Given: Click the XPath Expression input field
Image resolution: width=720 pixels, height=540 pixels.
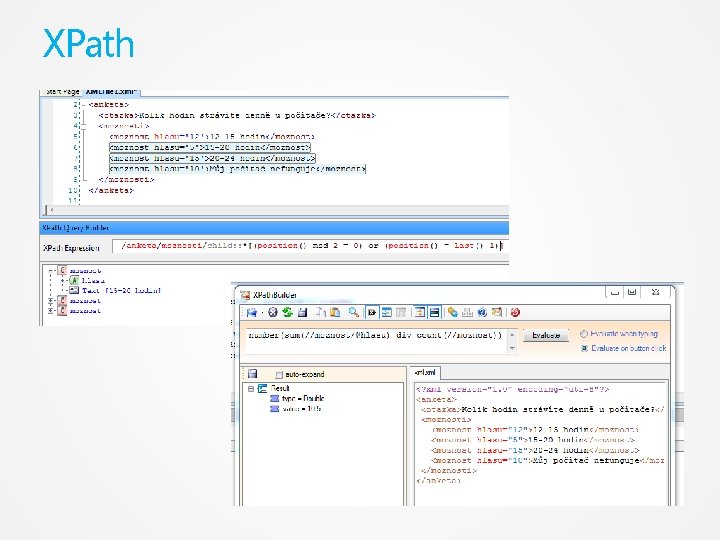Looking at the screenshot, I should pyautogui.click(x=310, y=246).
